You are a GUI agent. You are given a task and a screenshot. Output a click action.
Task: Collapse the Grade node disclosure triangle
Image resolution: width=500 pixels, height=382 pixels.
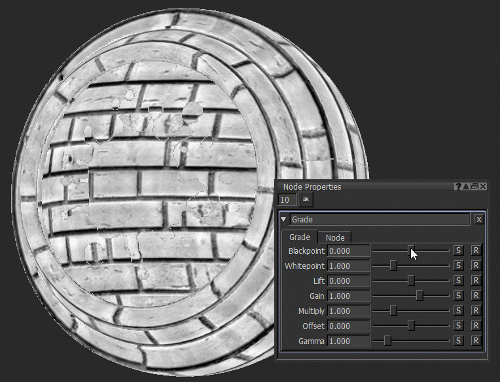(x=284, y=219)
